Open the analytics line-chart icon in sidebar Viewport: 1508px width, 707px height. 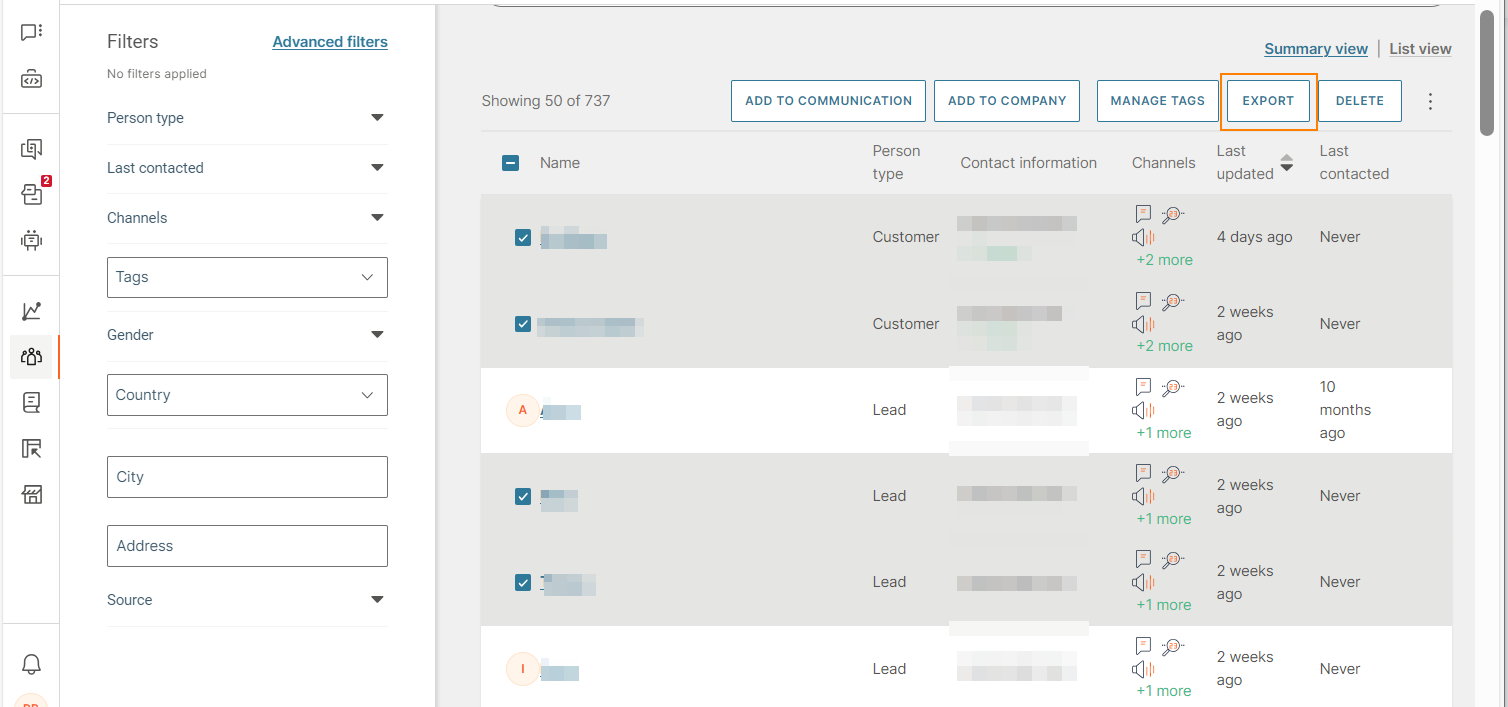[32, 311]
